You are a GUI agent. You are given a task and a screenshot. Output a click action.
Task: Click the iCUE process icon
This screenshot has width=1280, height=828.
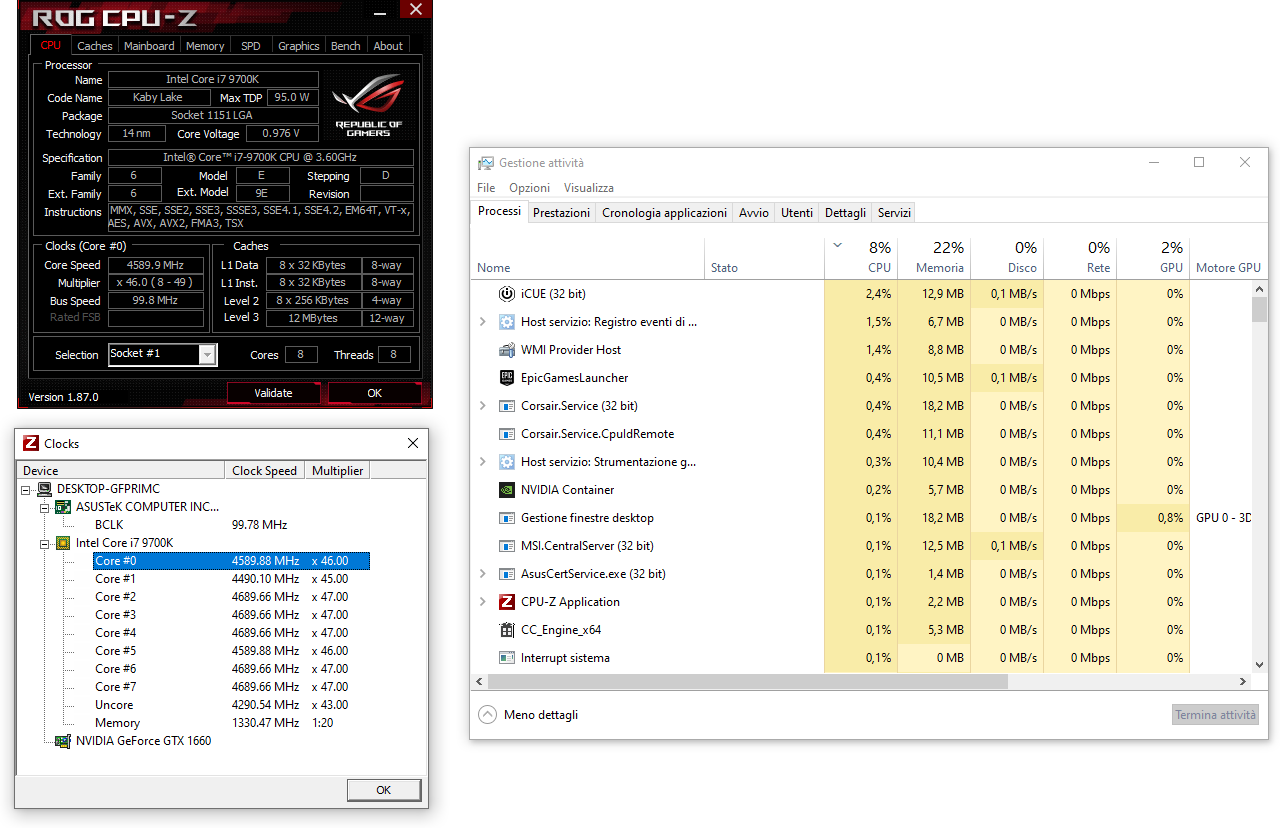pyautogui.click(x=508, y=293)
